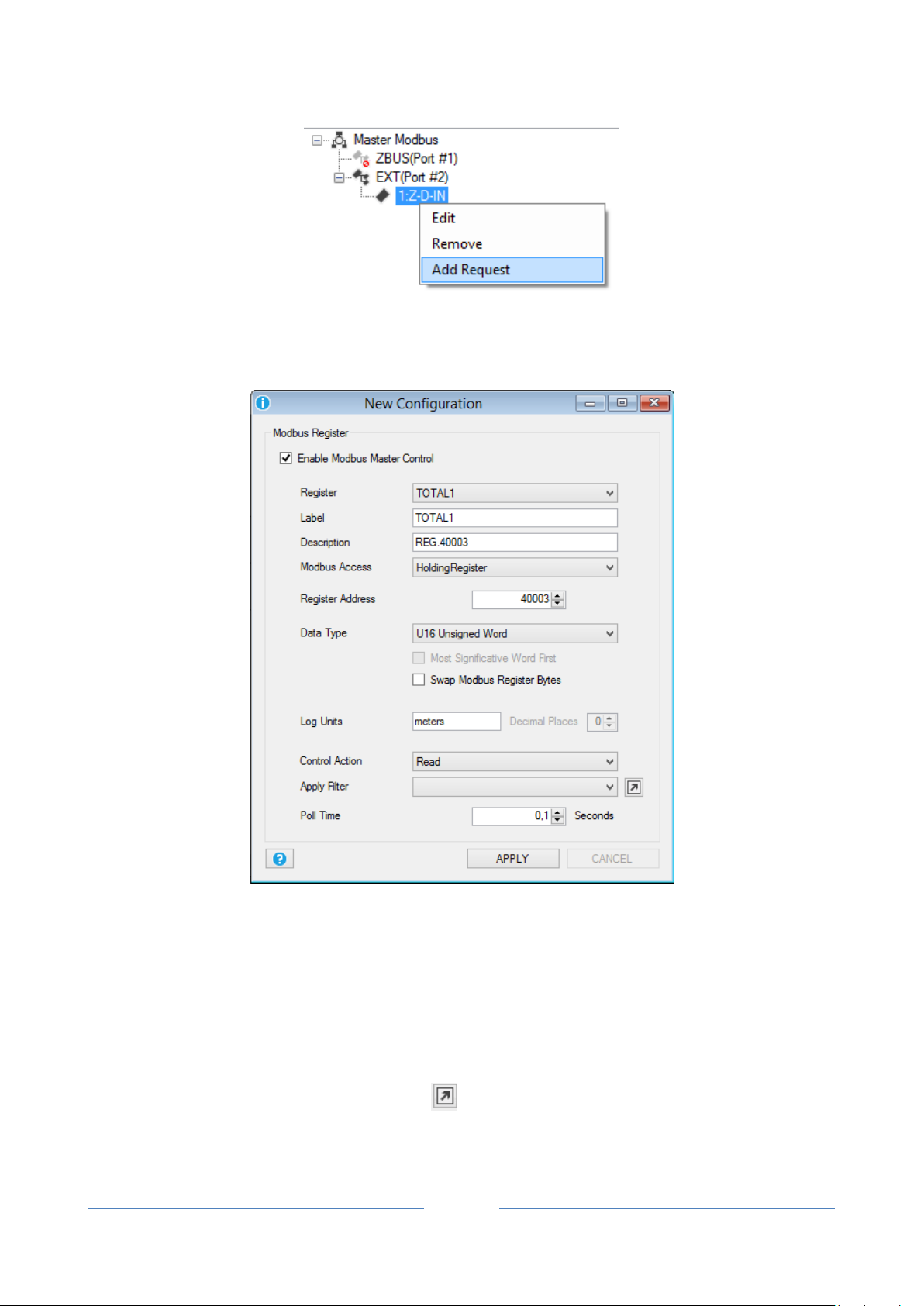The height and width of the screenshot is (1306, 924).
Task: Open help via question mark button
Action: [280, 859]
